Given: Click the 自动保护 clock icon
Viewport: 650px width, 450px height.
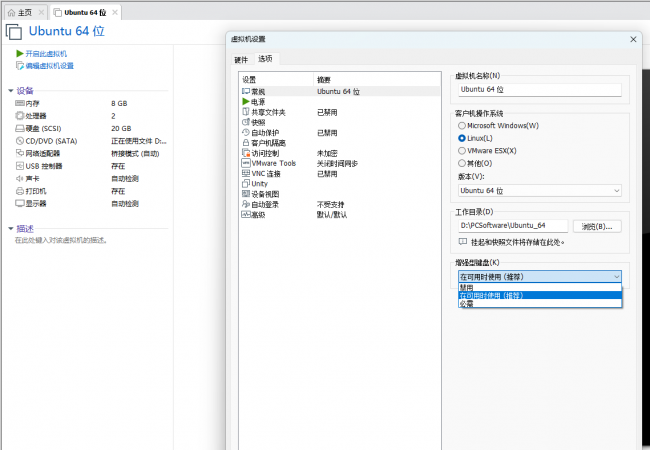Looking at the screenshot, I should (246, 133).
